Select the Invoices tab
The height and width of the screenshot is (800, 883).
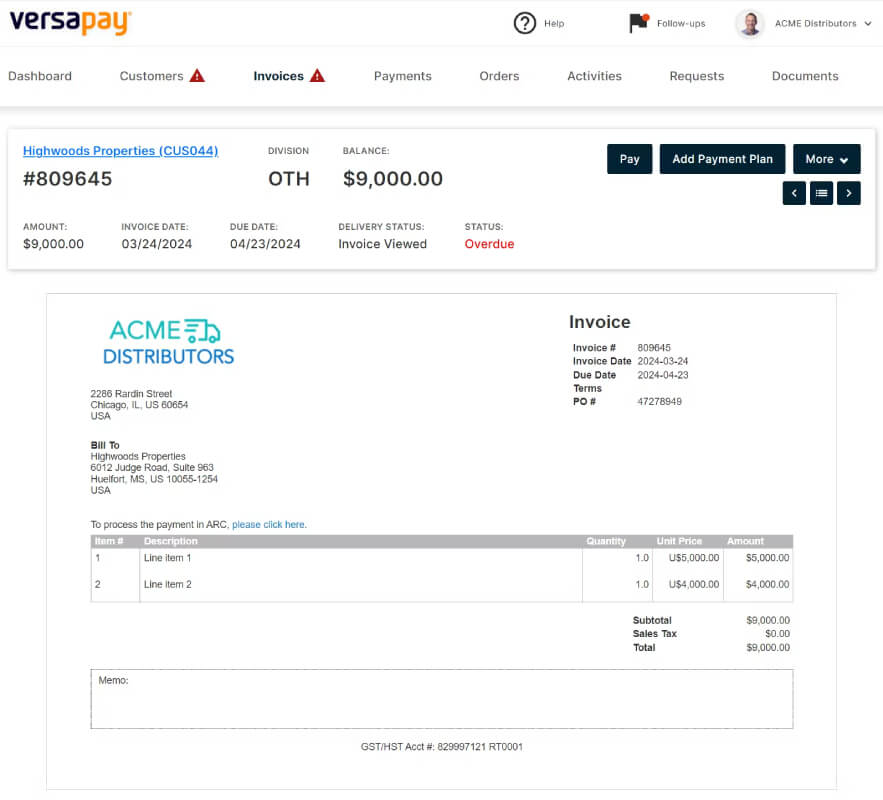point(278,76)
